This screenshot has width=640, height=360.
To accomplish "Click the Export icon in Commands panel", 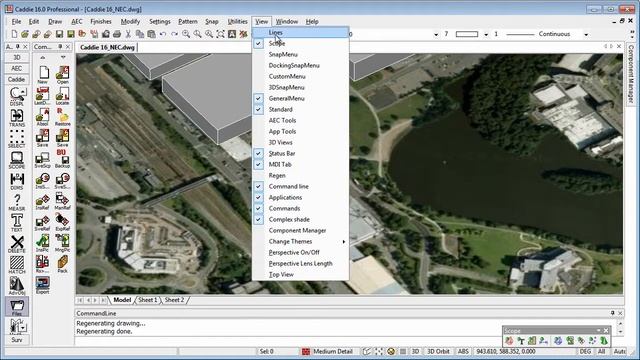I will click(x=42, y=285).
